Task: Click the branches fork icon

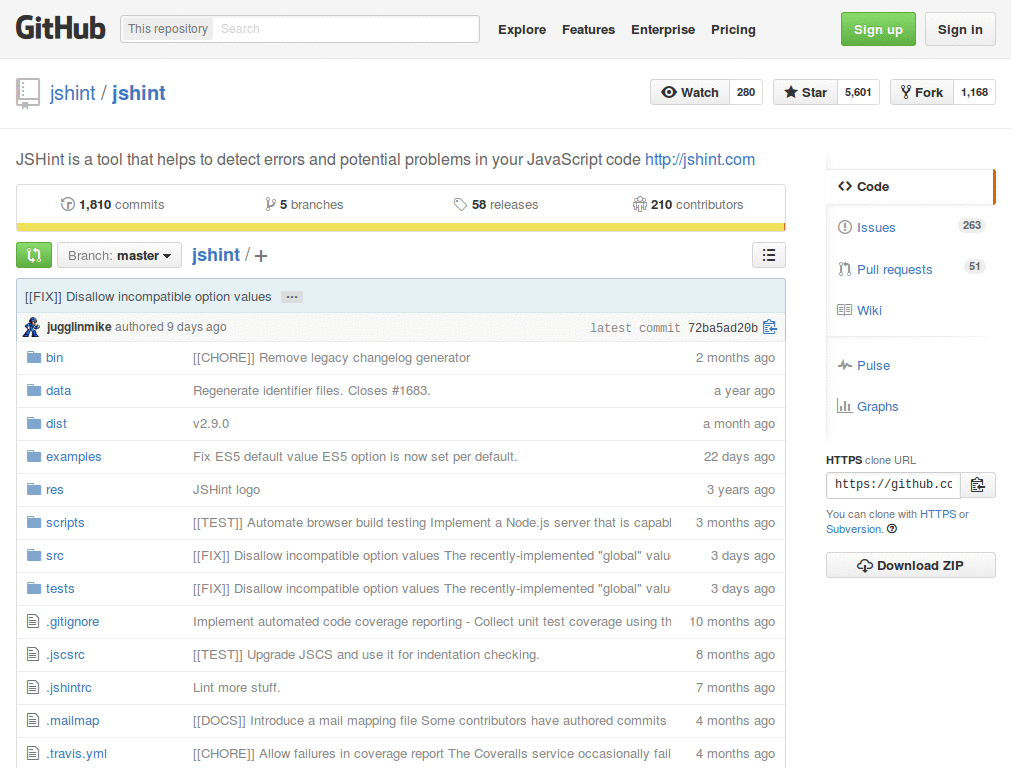Action: (x=270, y=204)
